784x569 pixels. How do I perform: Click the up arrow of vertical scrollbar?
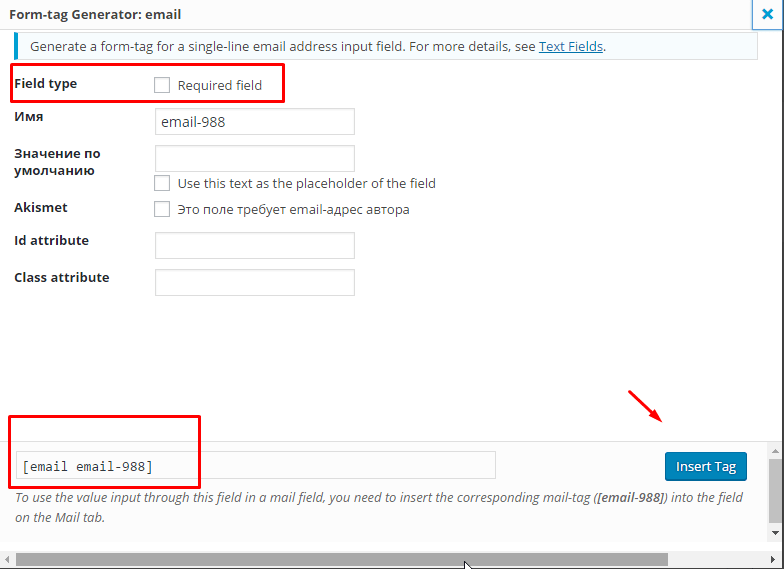pos(776,451)
